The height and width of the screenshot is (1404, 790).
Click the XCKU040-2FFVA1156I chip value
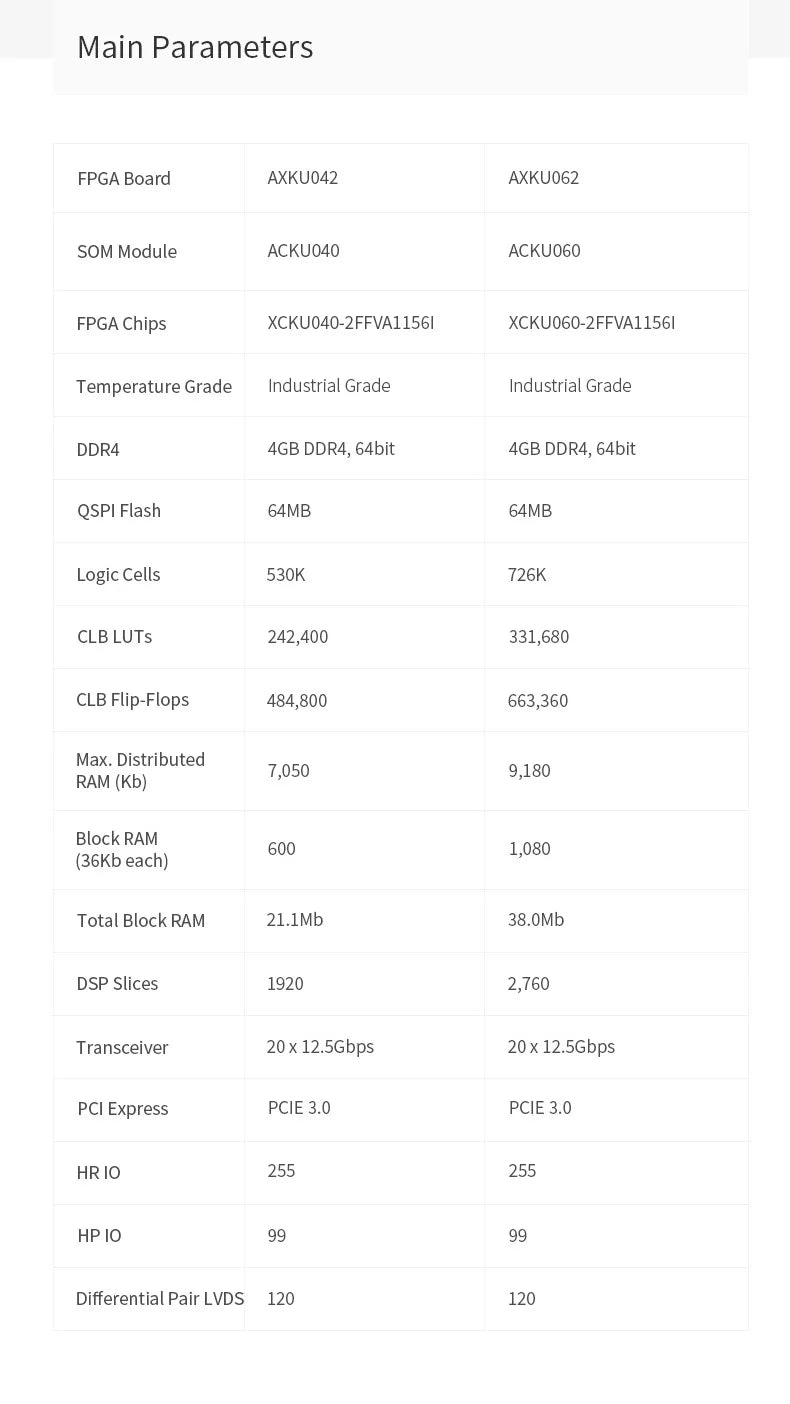(351, 322)
